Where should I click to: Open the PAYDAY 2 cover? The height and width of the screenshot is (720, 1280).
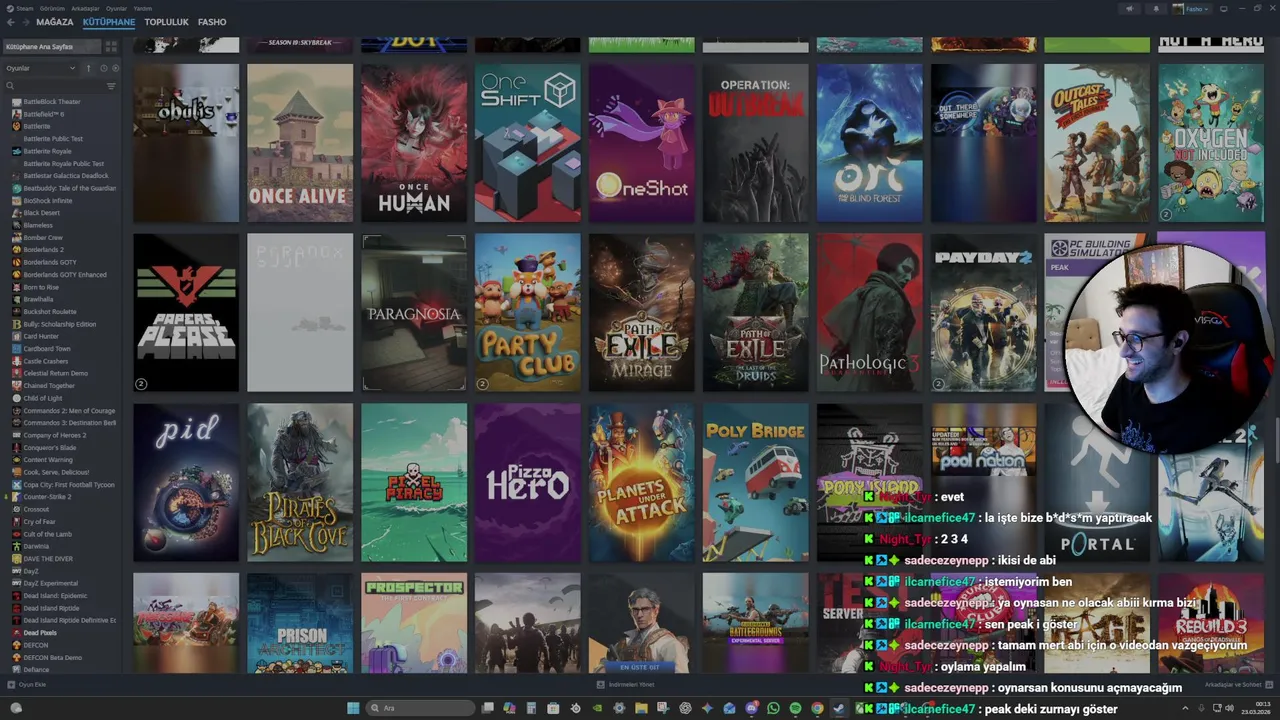(984, 313)
